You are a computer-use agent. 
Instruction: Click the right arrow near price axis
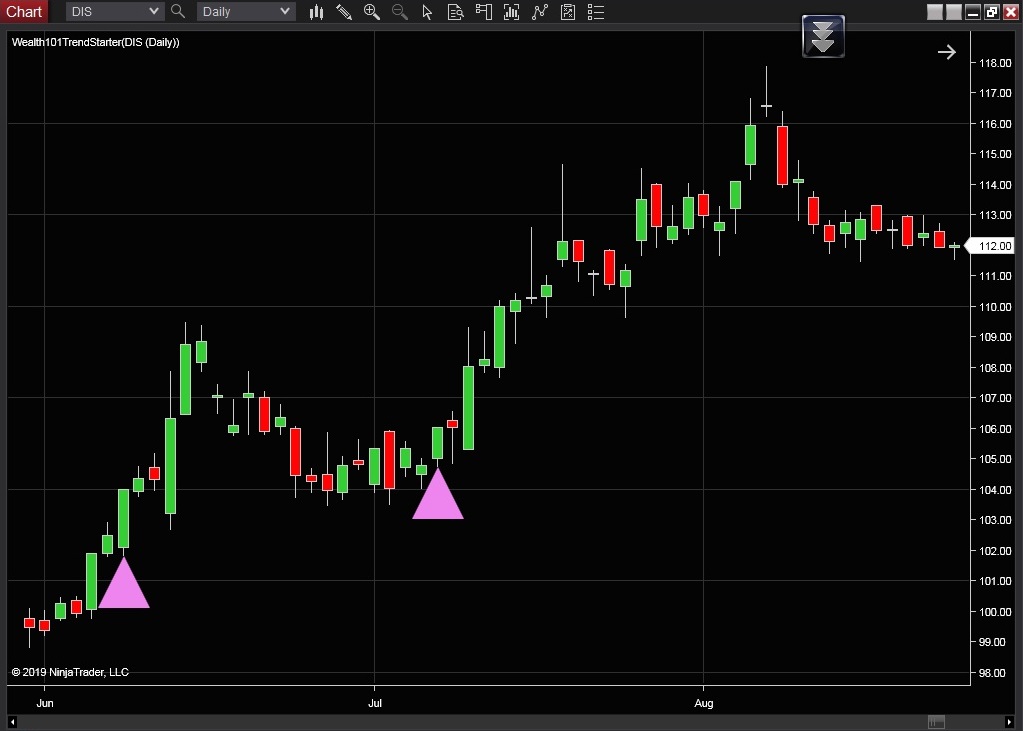(946, 52)
